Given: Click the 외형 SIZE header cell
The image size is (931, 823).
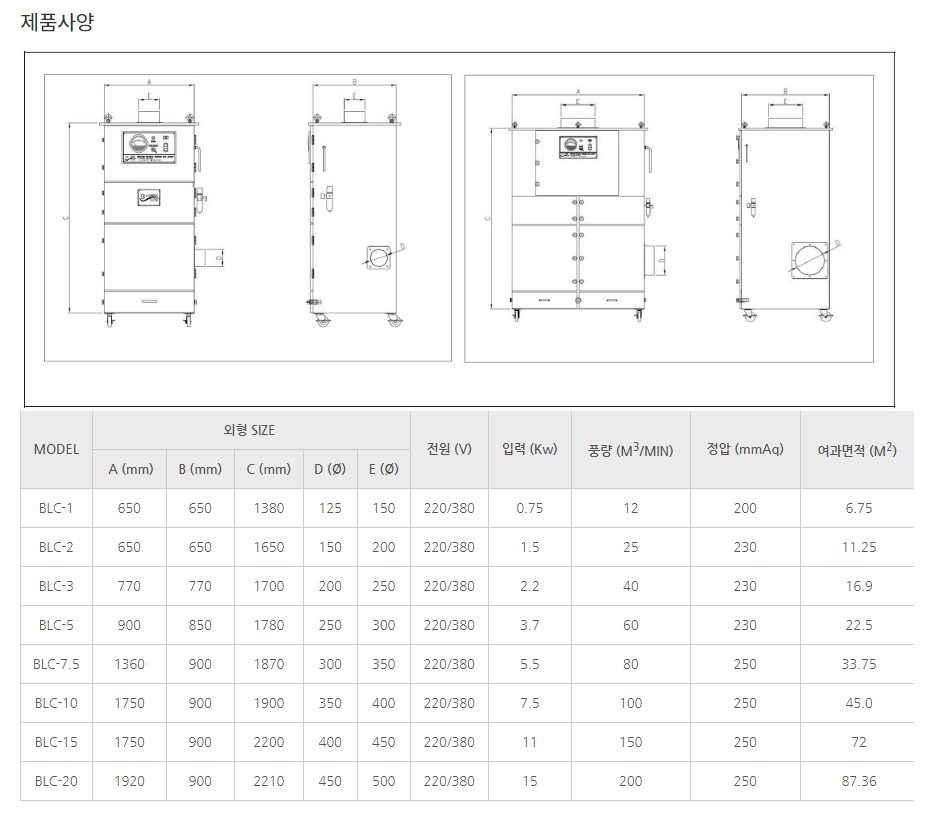Looking at the screenshot, I should tap(250, 430).
